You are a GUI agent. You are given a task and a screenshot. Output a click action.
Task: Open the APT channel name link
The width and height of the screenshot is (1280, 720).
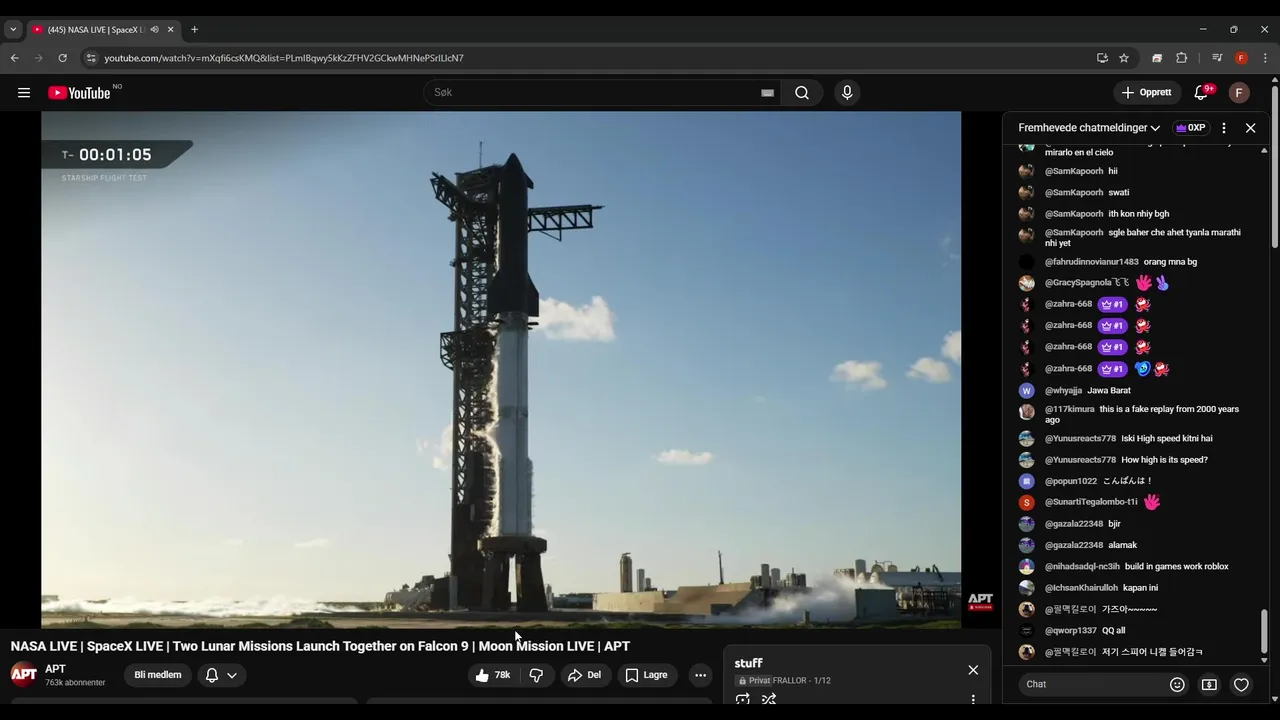coord(55,669)
